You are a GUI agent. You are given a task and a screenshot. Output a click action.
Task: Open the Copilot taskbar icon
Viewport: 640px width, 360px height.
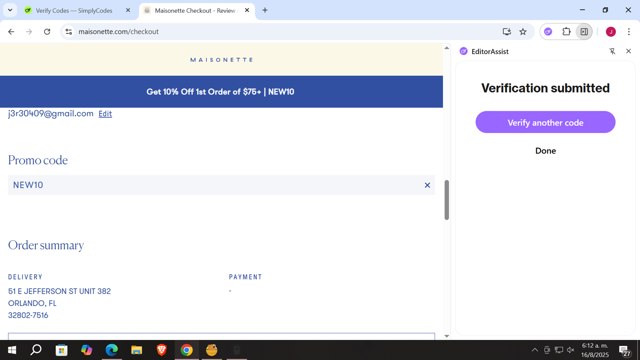87,350
